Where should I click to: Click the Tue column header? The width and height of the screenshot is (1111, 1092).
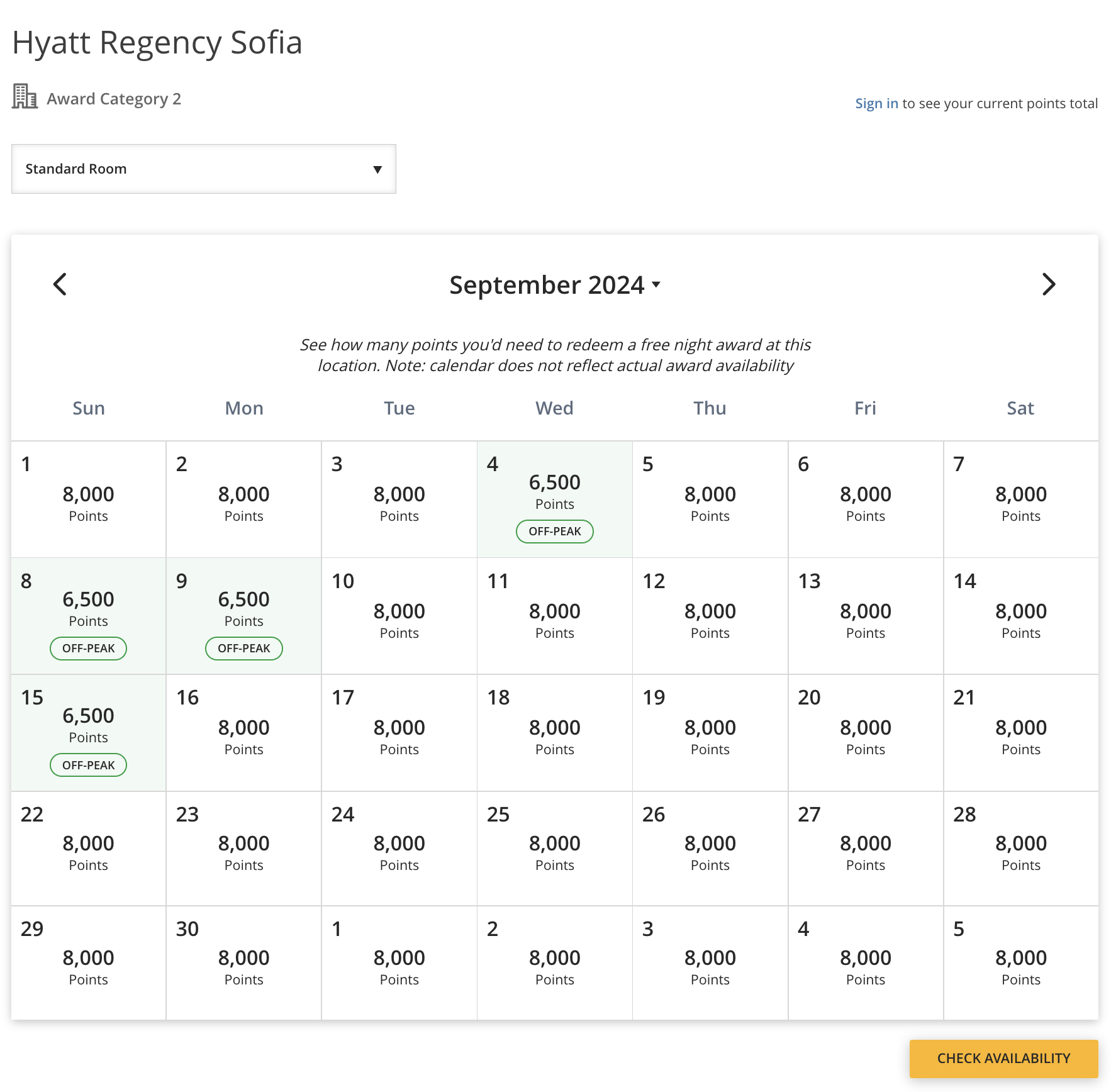click(x=399, y=408)
